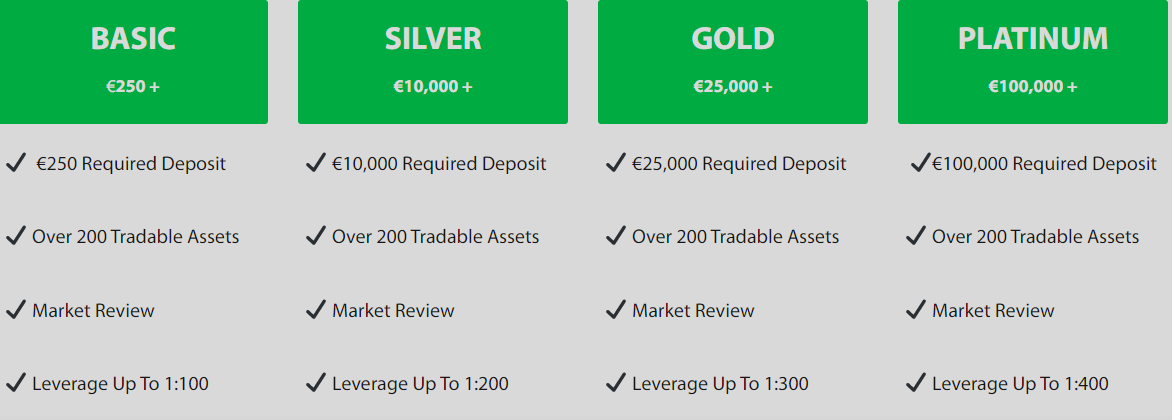Click the checkmark beside €10,000 Required Deposit
Viewport: 1172px width, 420px height.
[x=316, y=162]
